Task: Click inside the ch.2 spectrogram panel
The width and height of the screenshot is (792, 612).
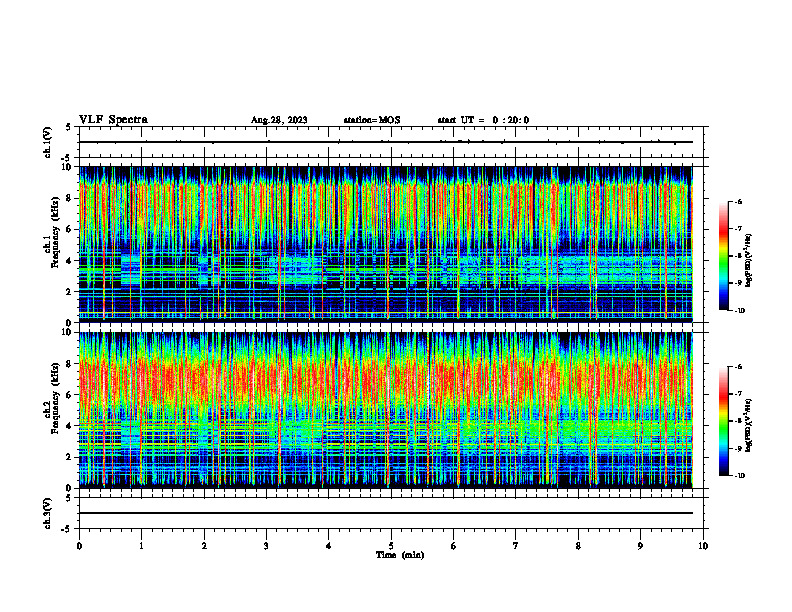Action: click(386, 410)
